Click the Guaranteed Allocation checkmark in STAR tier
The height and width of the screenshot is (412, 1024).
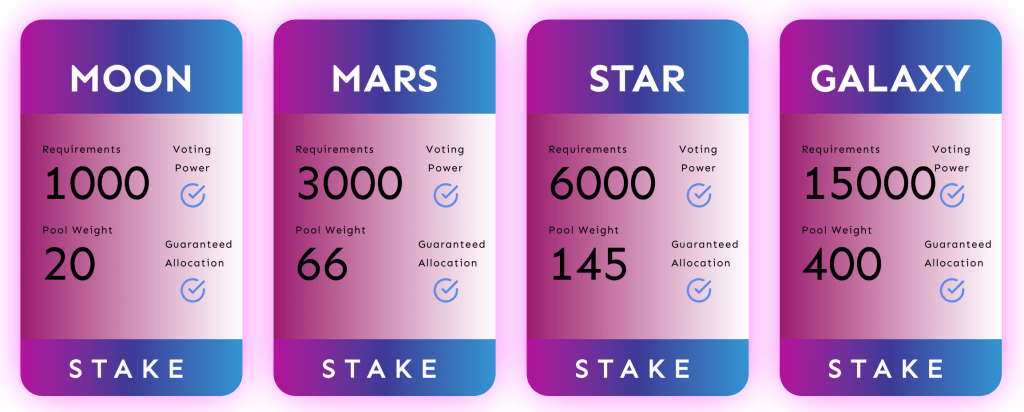(699, 290)
